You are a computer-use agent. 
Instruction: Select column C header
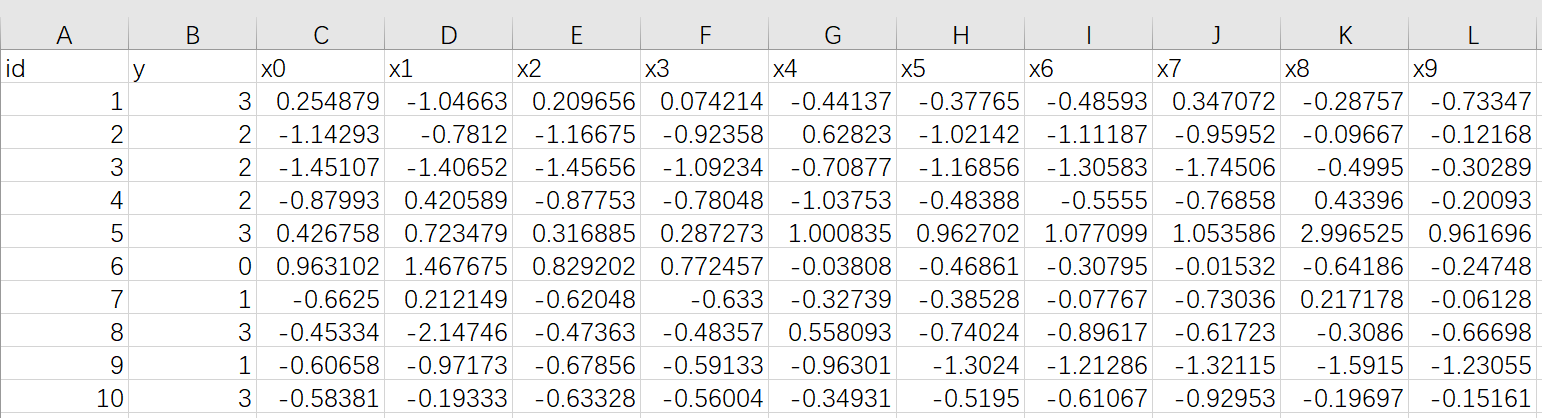pos(320,36)
